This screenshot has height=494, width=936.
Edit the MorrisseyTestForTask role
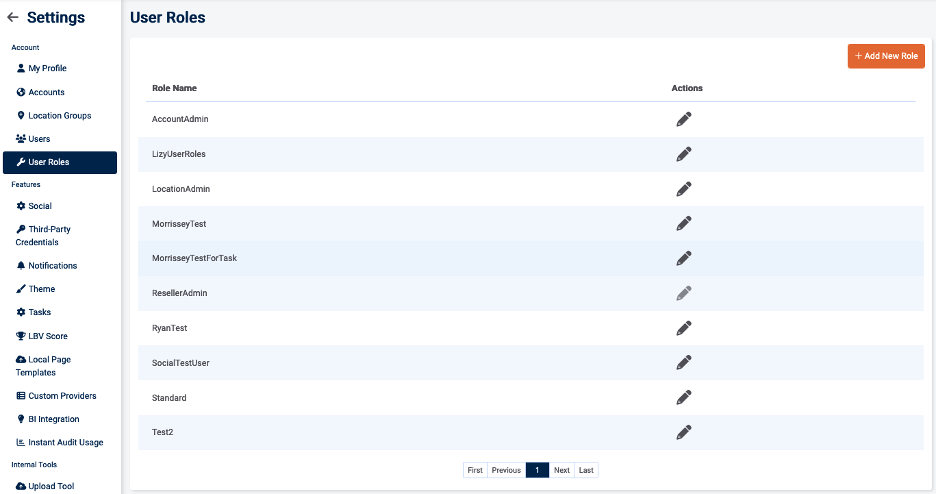point(683,258)
